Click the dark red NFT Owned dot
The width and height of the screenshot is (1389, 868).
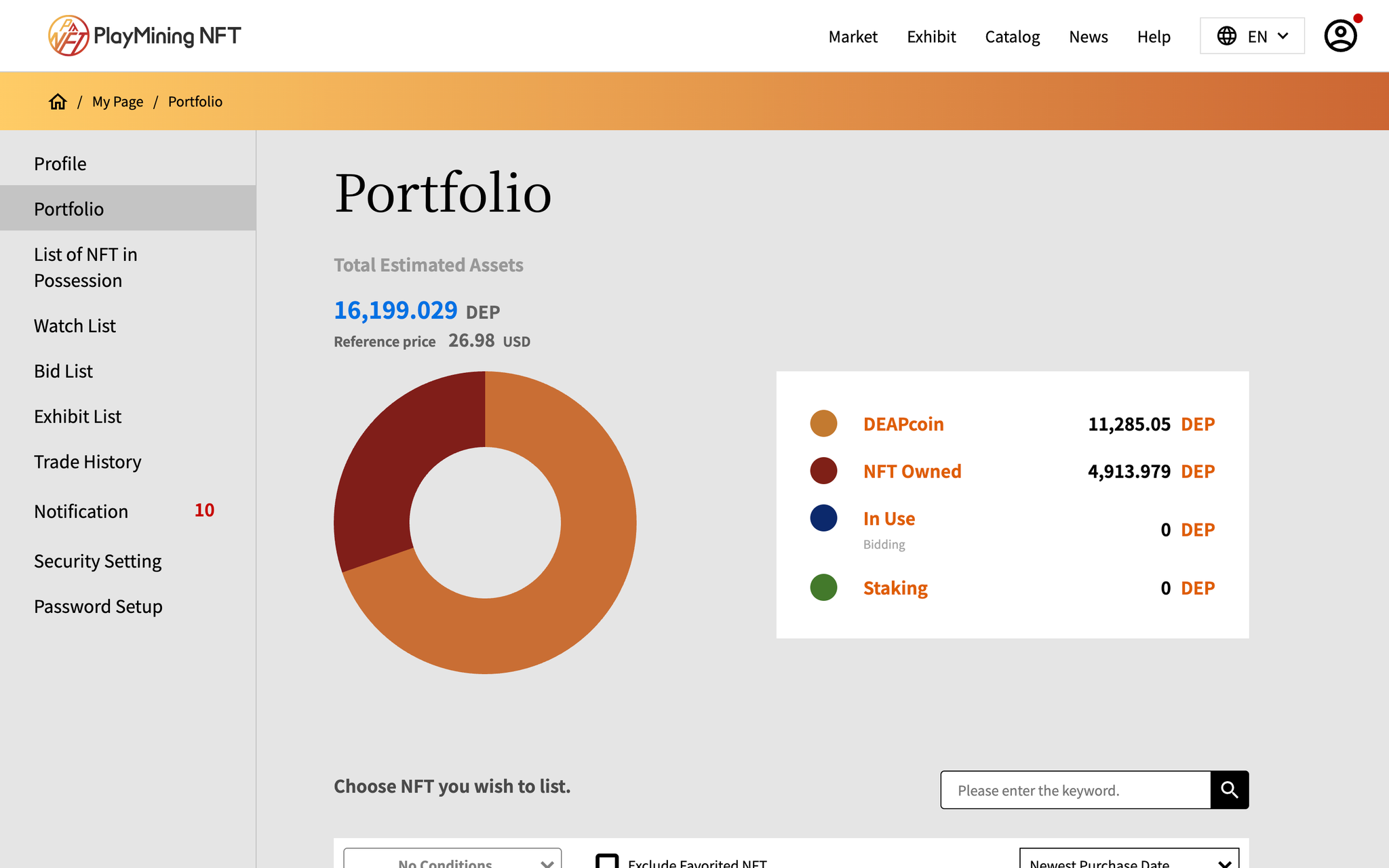[823, 471]
